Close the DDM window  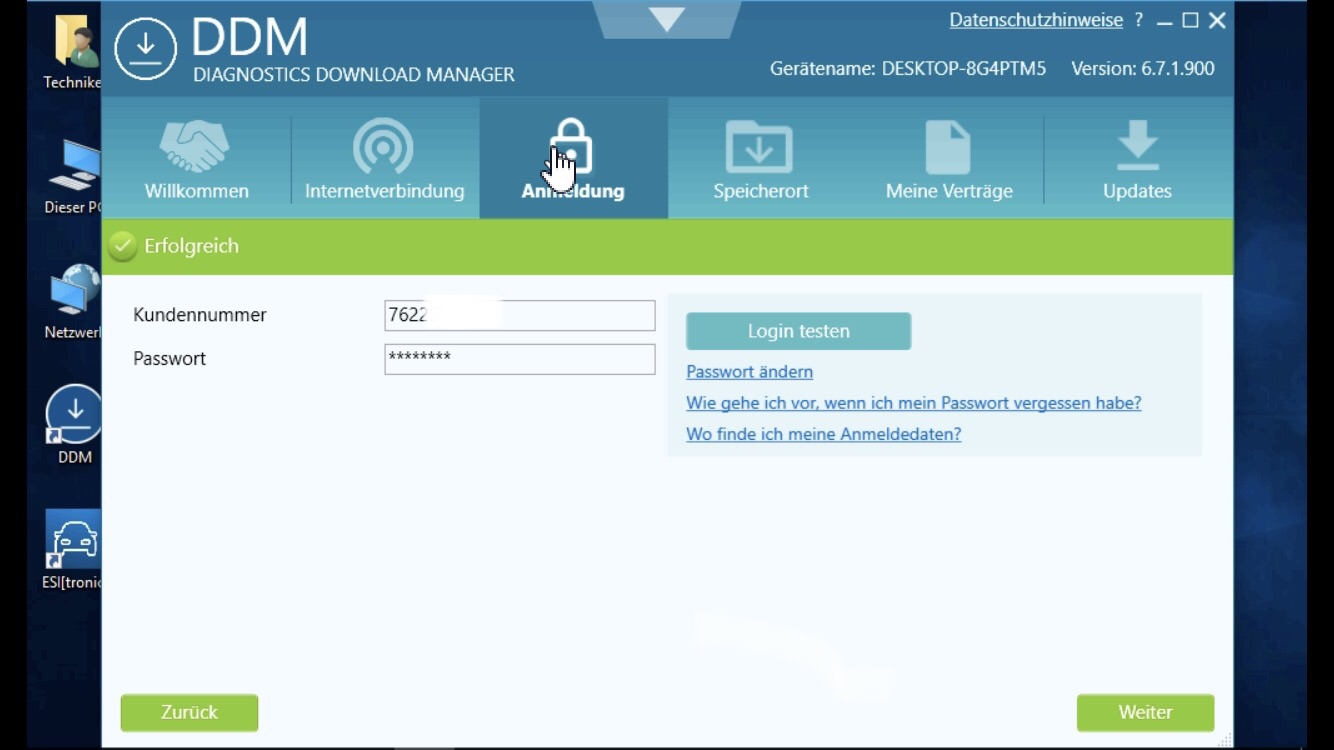1217,20
